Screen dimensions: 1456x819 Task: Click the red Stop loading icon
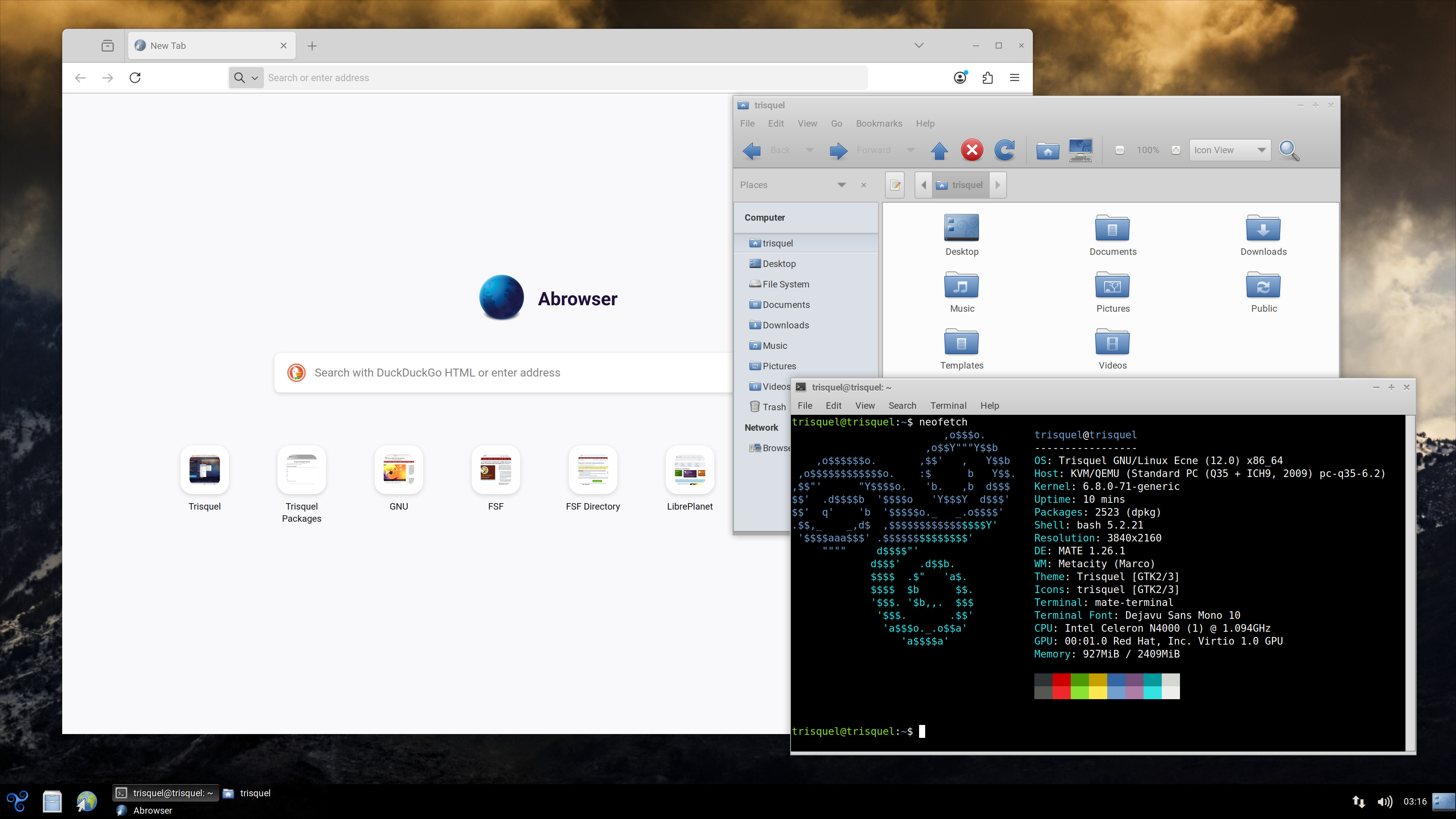click(x=972, y=151)
